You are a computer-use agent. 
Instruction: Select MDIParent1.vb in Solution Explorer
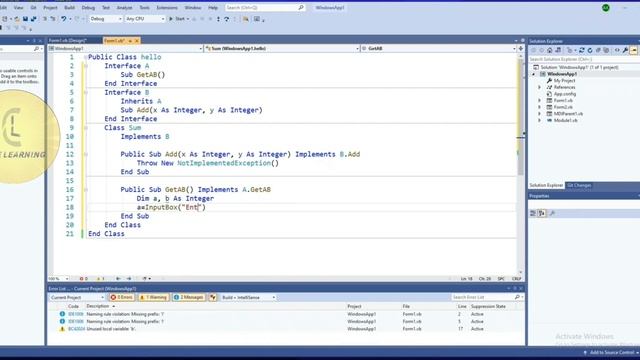(x=568, y=113)
